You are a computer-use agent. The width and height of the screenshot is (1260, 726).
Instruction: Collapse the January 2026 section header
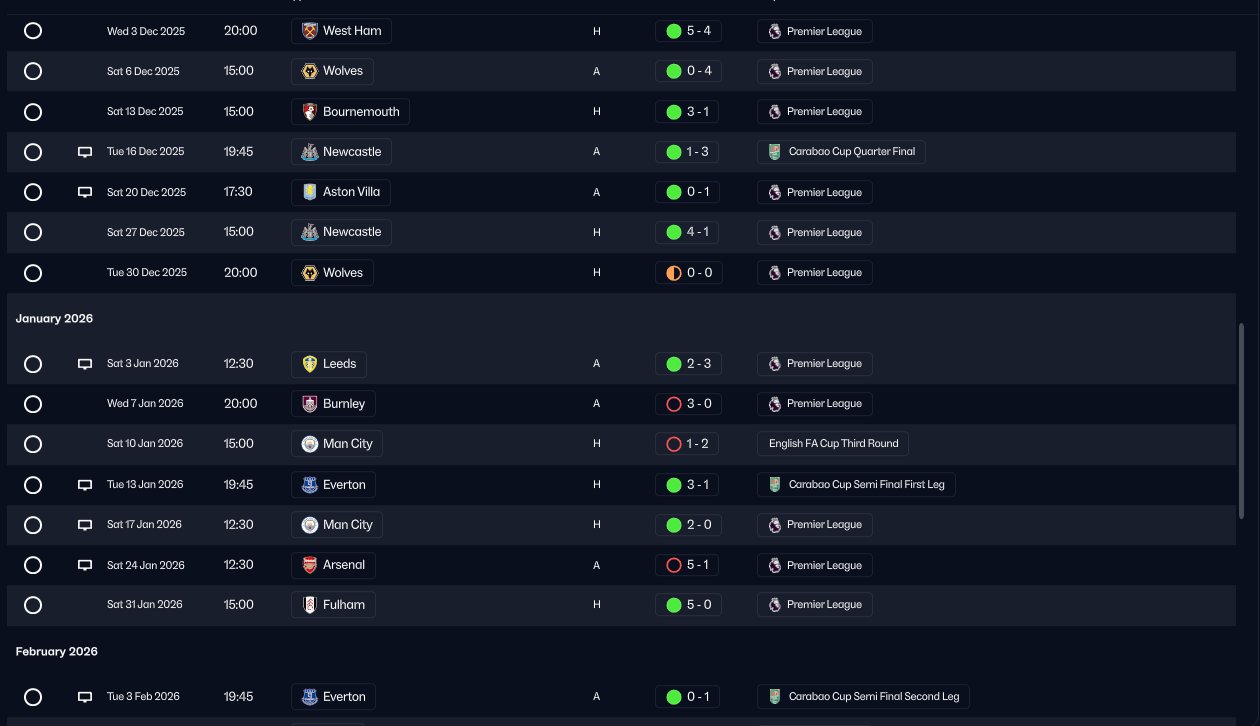click(54, 318)
